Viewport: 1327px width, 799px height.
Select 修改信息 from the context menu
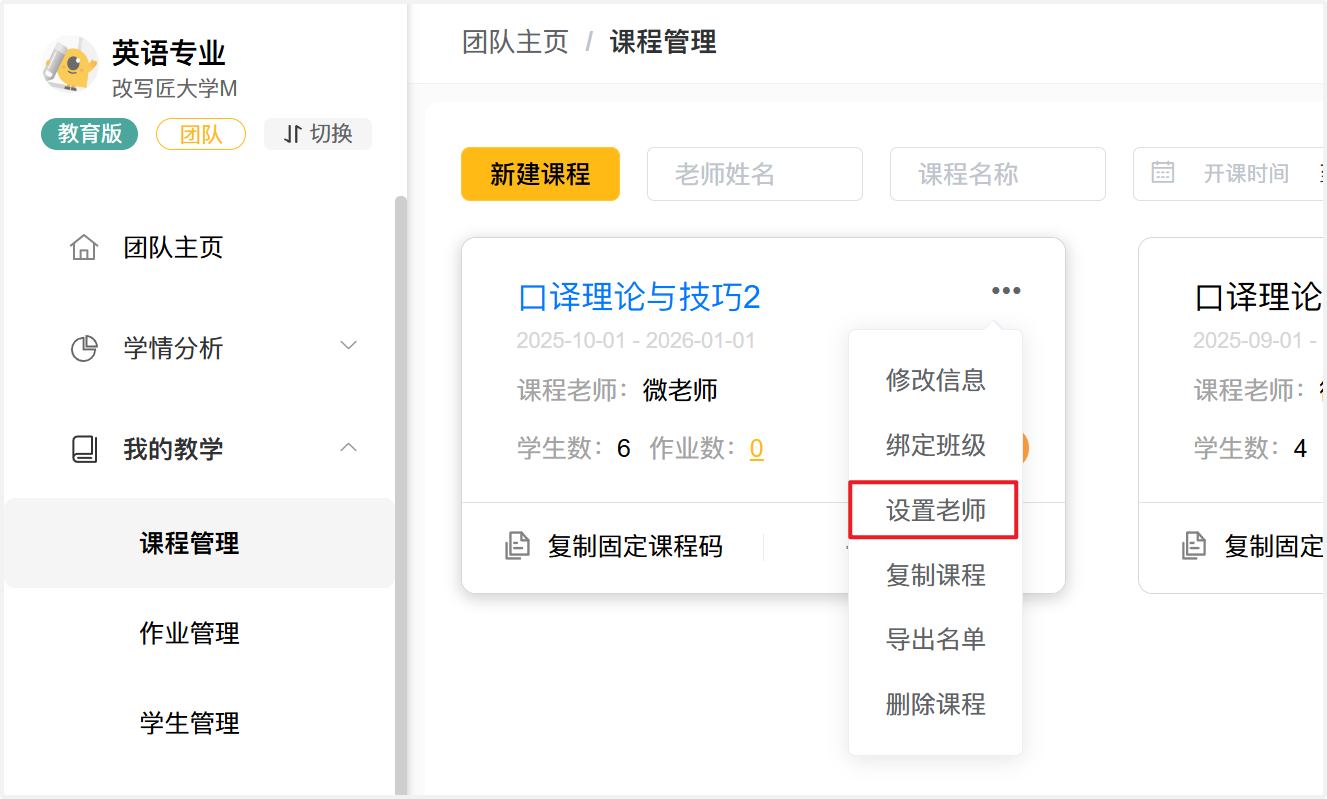[x=935, y=380]
